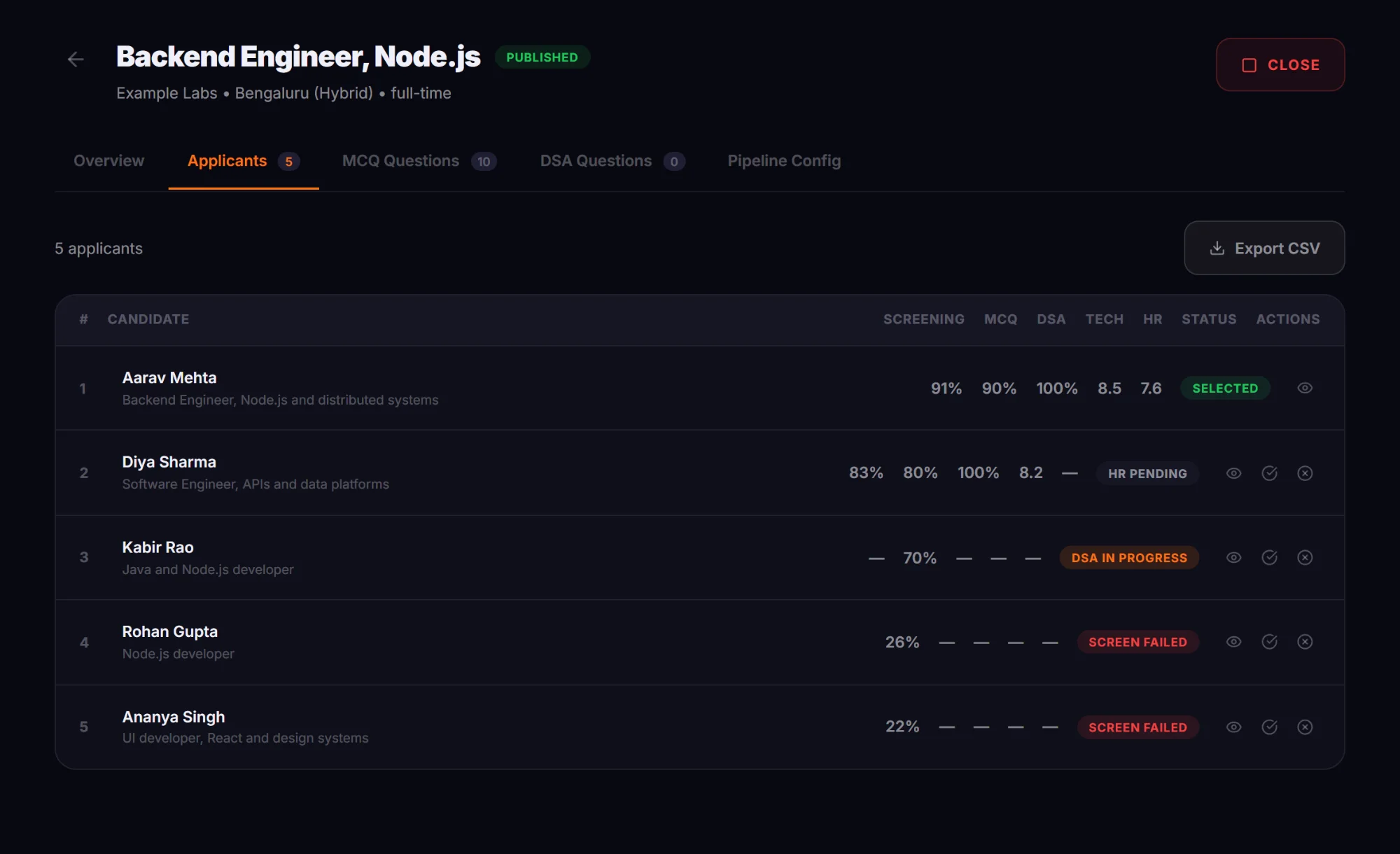View Aarav Mehta's details with eye icon
The height and width of the screenshot is (854, 1400).
click(1305, 388)
